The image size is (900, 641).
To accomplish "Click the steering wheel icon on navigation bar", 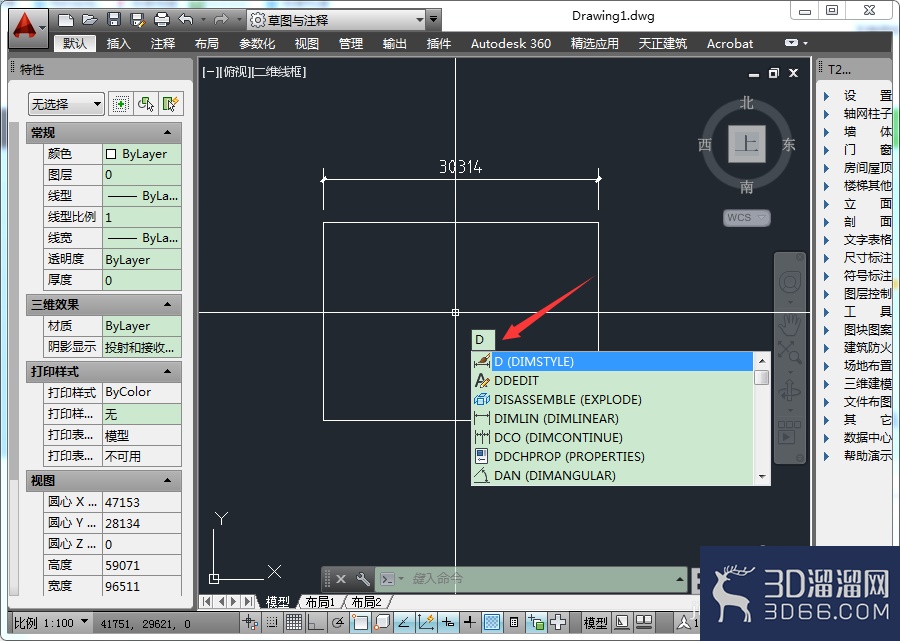I will pos(790,282).
